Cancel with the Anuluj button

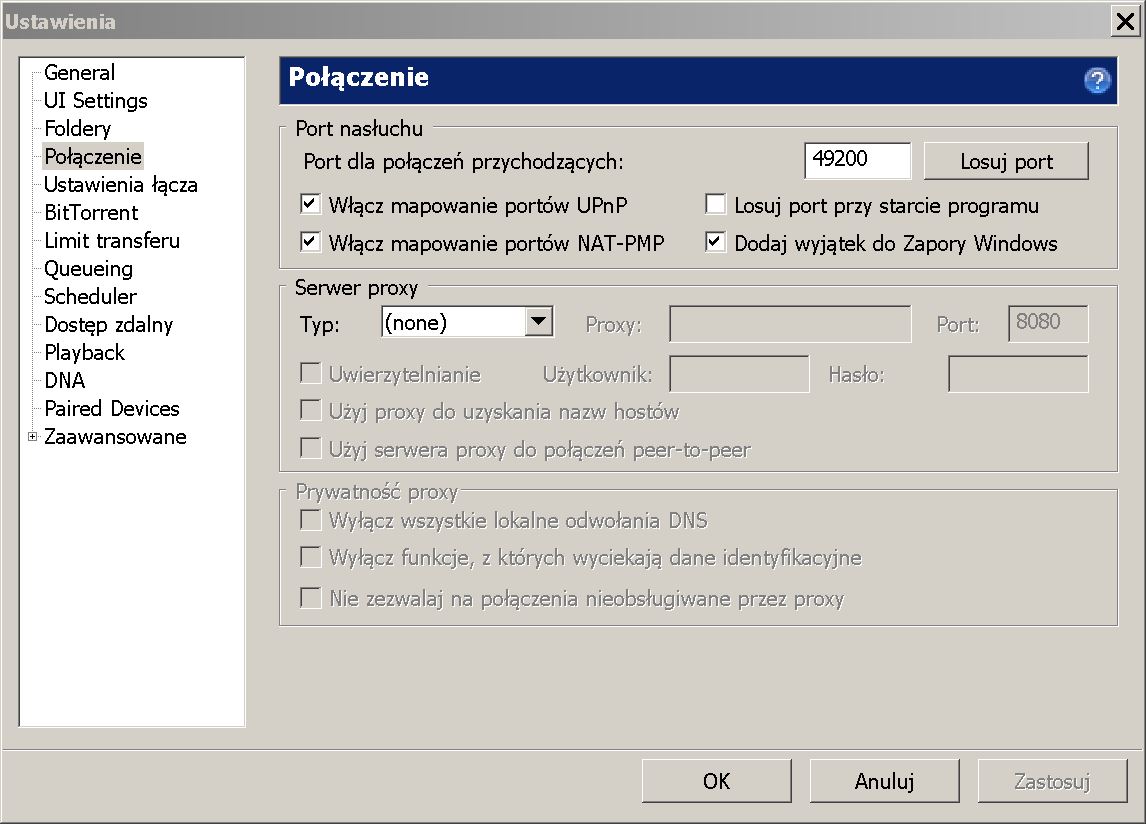point(884,781)
